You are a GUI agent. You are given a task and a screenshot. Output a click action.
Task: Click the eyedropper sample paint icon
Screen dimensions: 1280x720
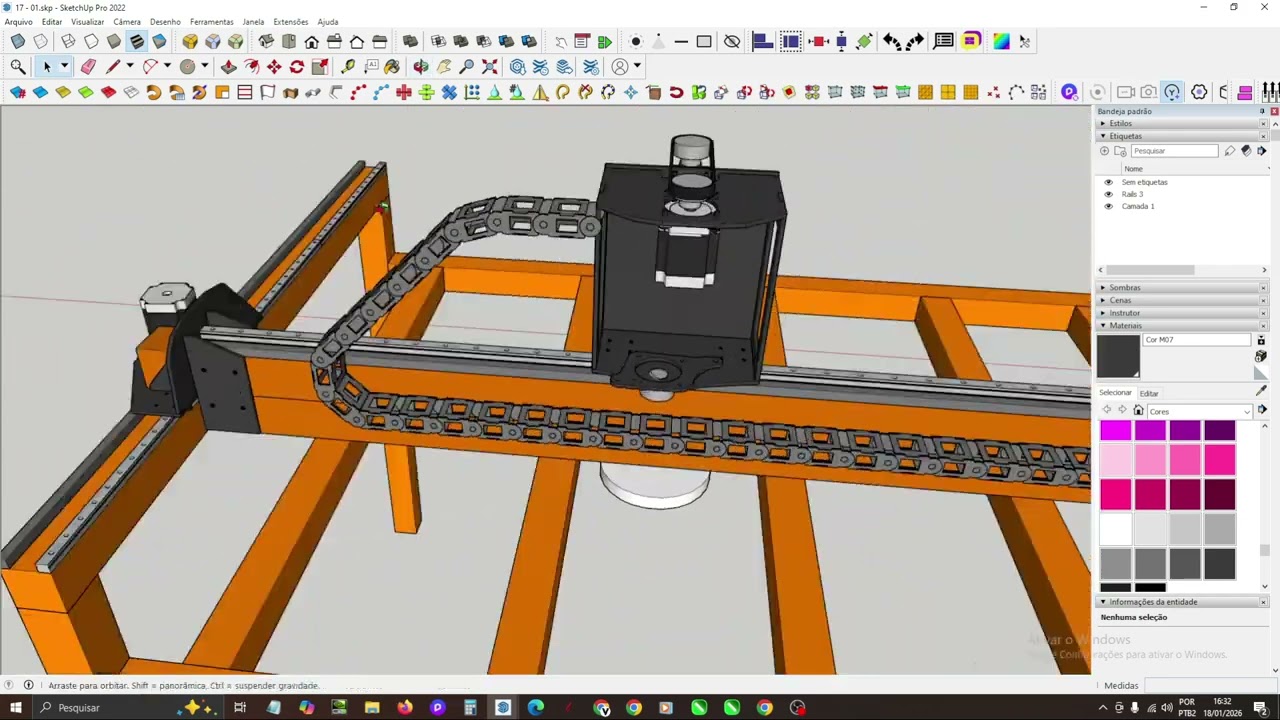pyautogui.click(x=1261, y=391)
